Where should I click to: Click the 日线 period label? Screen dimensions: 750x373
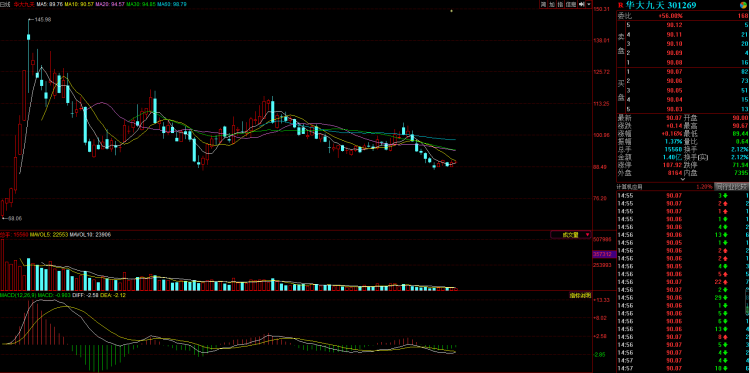5,4
